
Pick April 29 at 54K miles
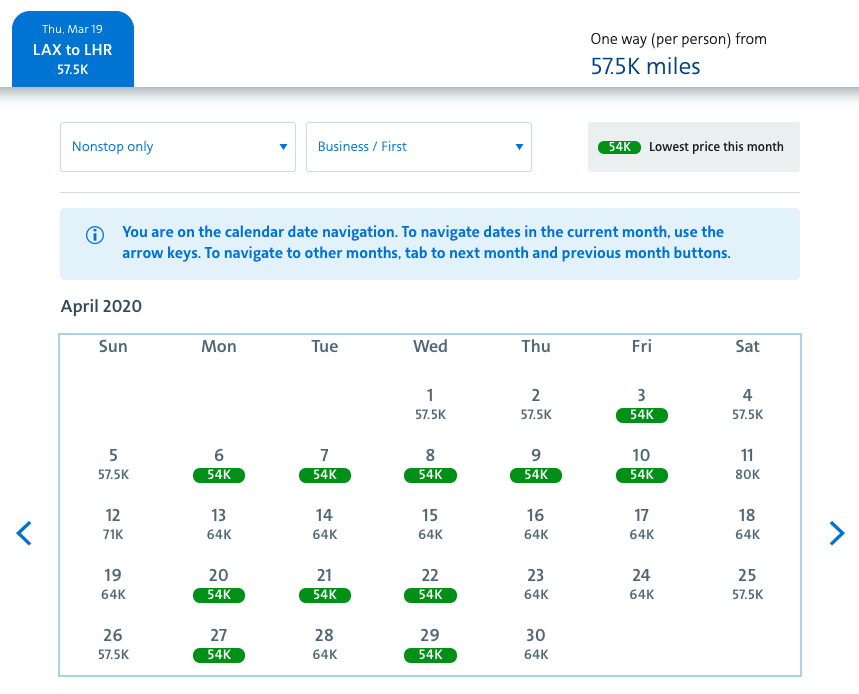(x=430, y=645)
